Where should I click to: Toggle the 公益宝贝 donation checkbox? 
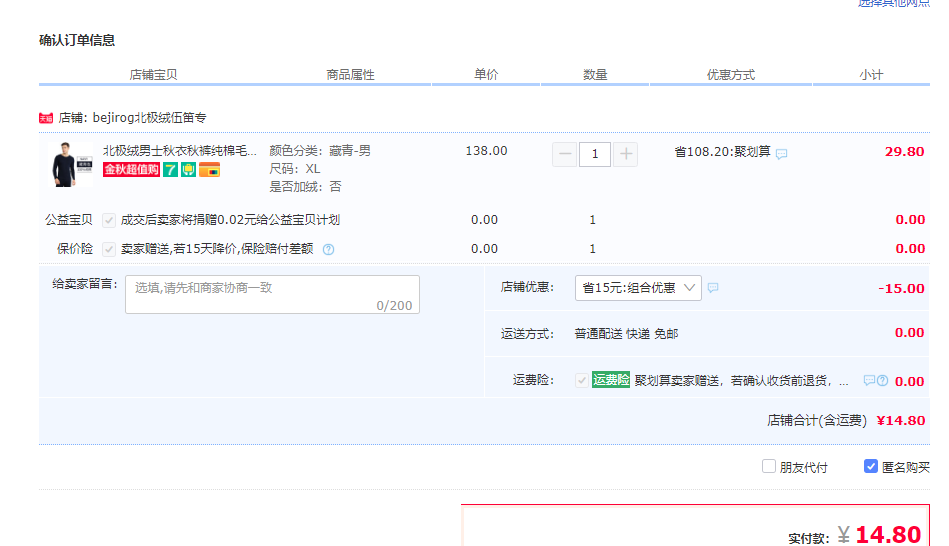tap(109, 220)
